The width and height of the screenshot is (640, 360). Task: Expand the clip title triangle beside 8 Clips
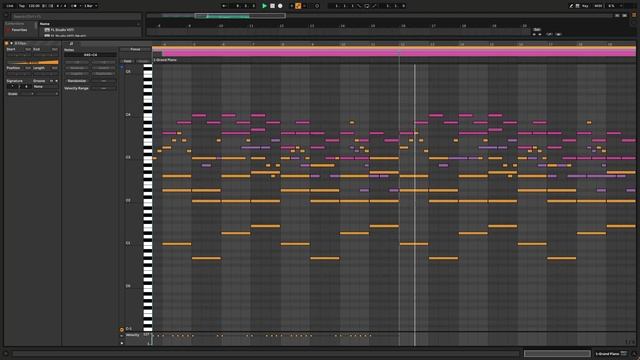(x=11, y=43)
